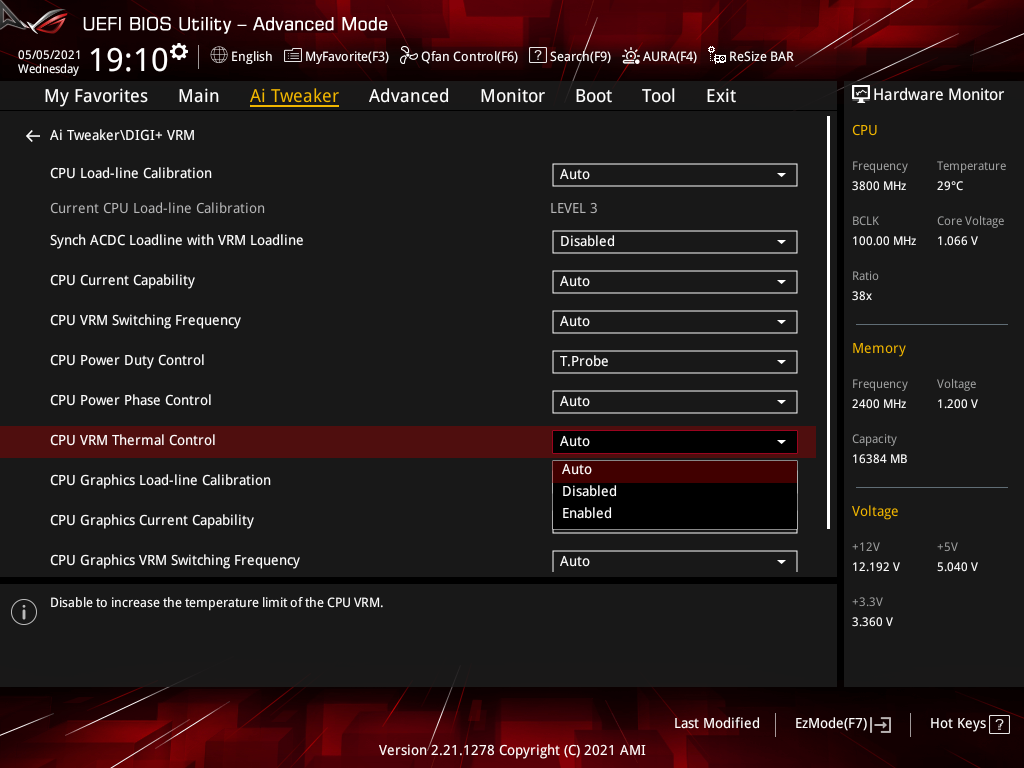This screenshot has height=768, width=1024.
Task: Open the Advanced tab
Action: point(409,96)
